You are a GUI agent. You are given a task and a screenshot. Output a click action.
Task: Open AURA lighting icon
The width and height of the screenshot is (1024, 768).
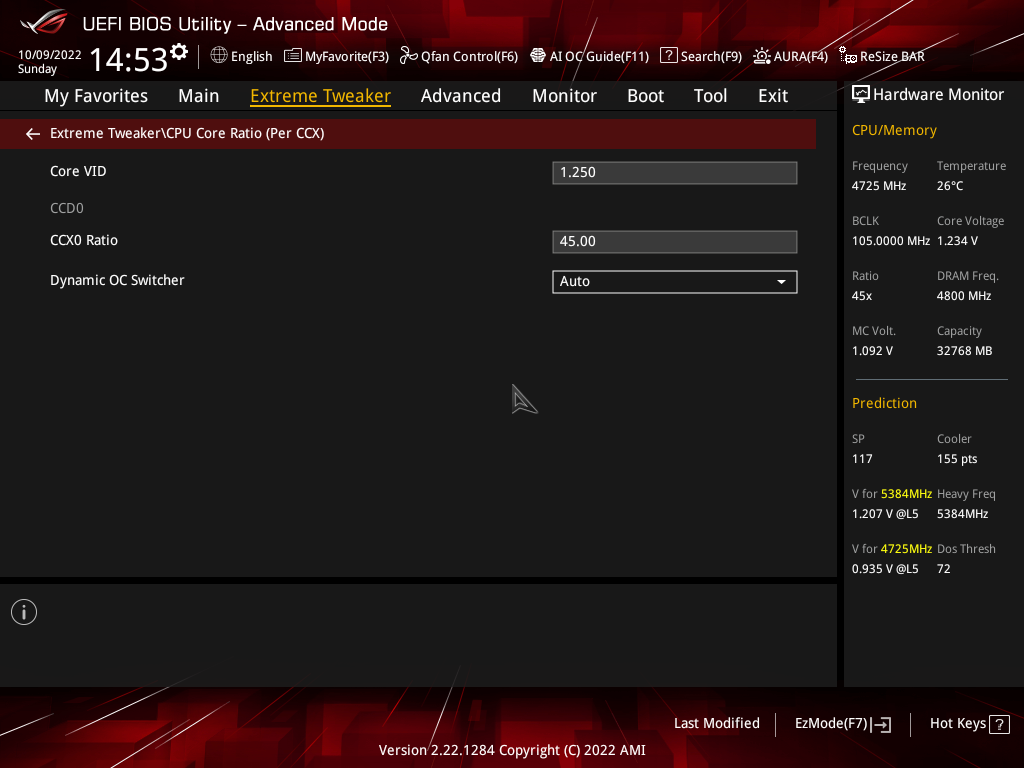click(x=761, y=56)
